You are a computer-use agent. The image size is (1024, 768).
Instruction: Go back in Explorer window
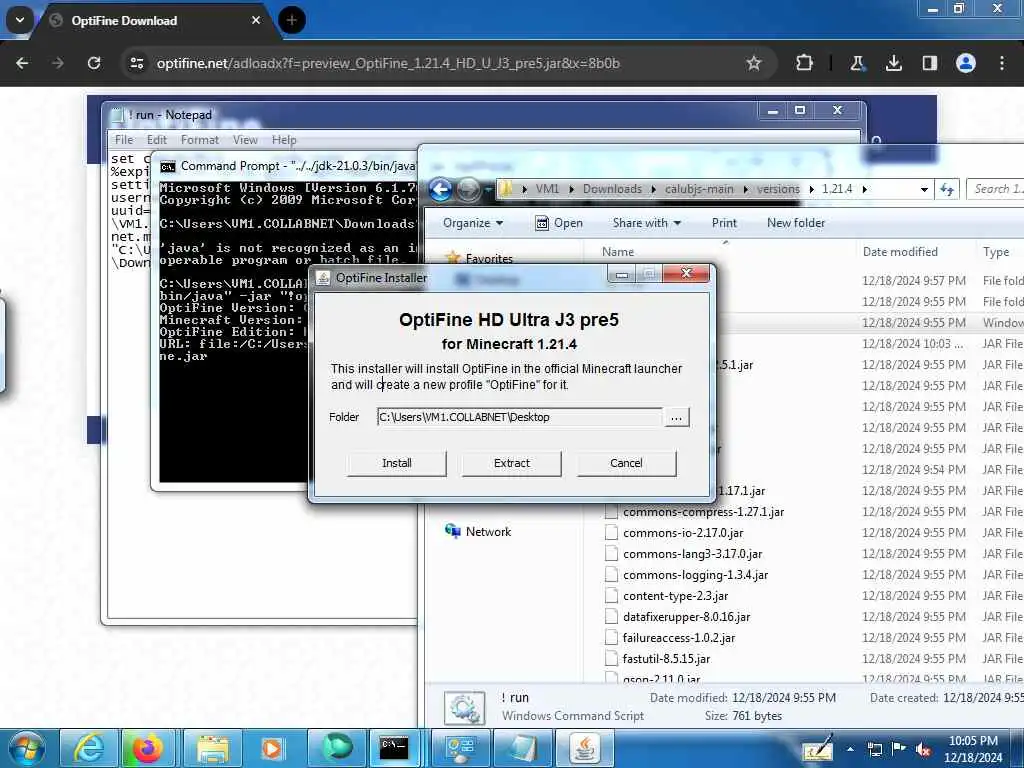[441, 189]
